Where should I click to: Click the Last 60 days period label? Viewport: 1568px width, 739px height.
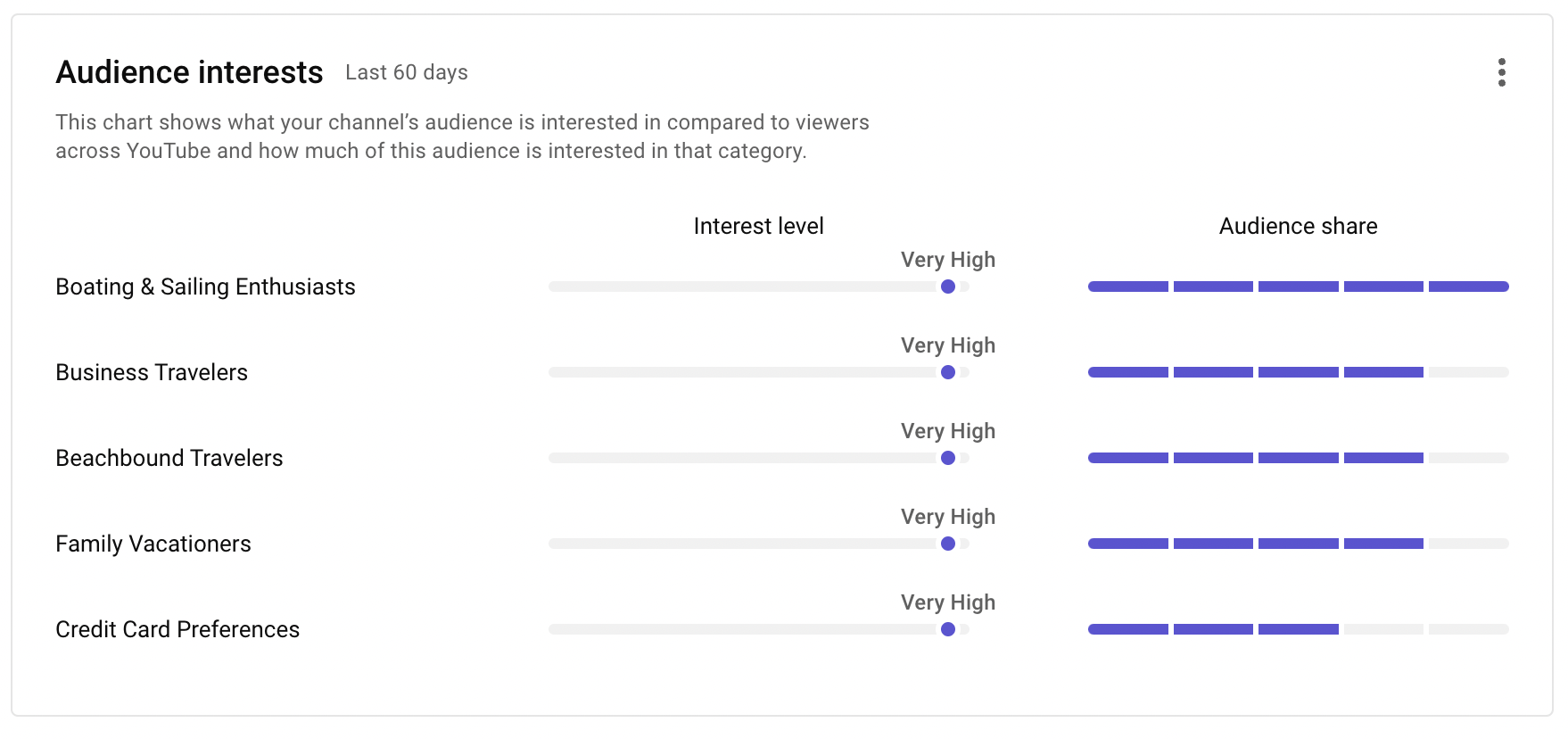(x=407, y=72)
